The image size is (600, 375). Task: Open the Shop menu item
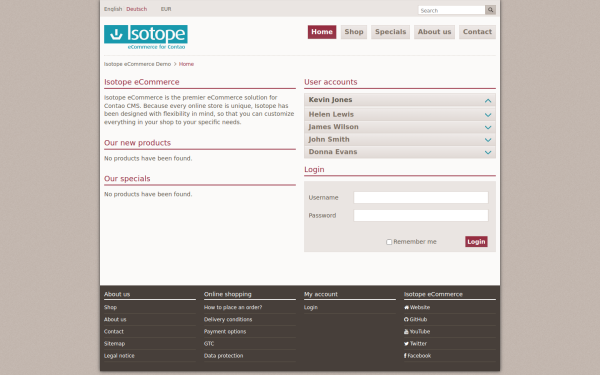(x=354, y=32)
